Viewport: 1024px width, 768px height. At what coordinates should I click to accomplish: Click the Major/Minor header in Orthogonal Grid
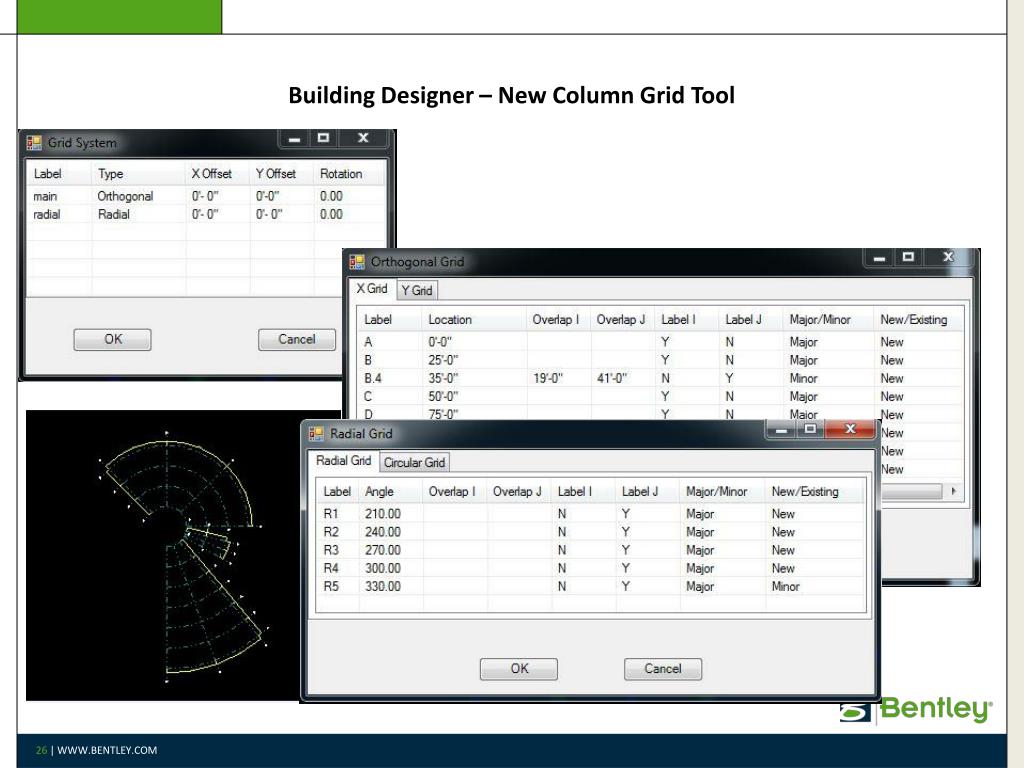tap(828, 319)
